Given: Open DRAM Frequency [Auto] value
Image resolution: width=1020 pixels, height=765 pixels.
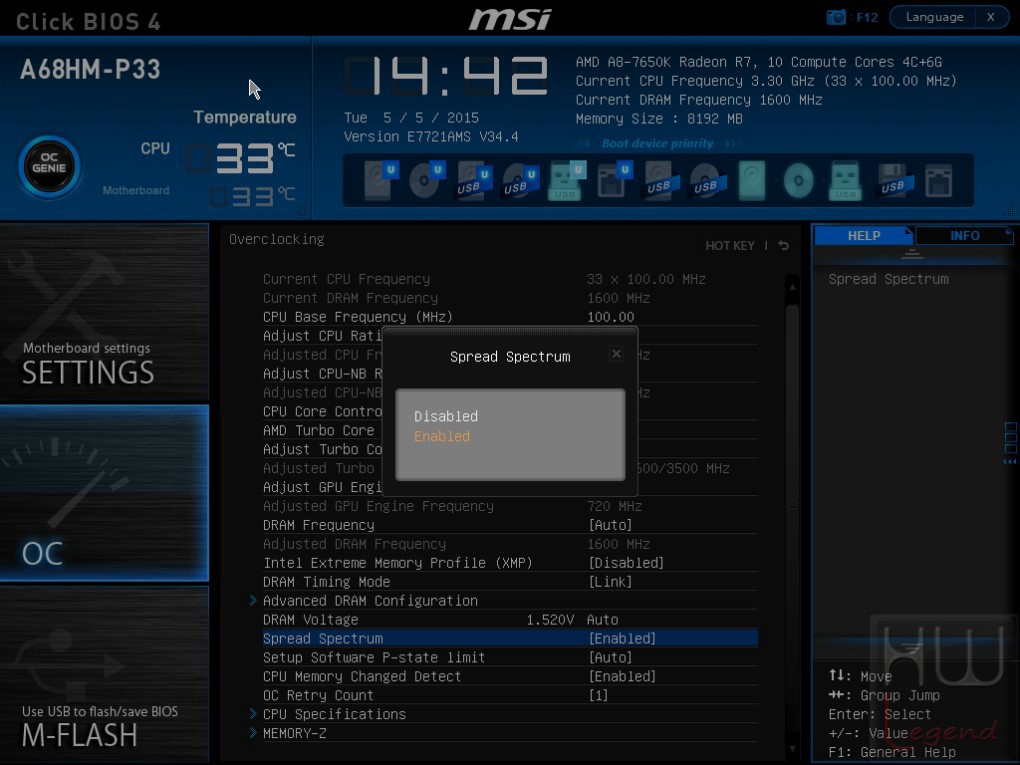Looking at the screenshot, I should [x=610, y=525].
